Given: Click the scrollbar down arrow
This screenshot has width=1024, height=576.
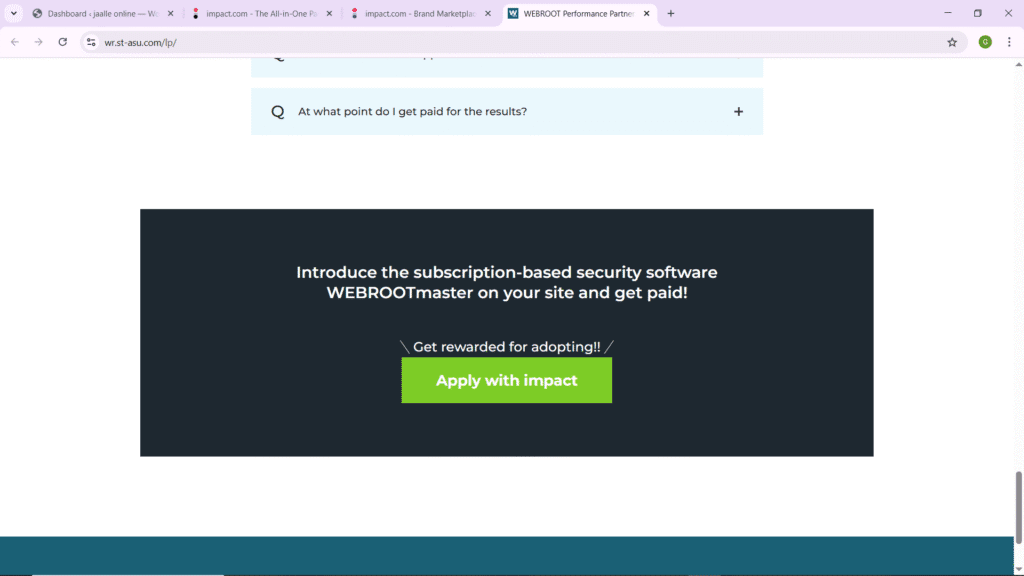Looking at the screenshot, I should click(x=1018, y=570).
